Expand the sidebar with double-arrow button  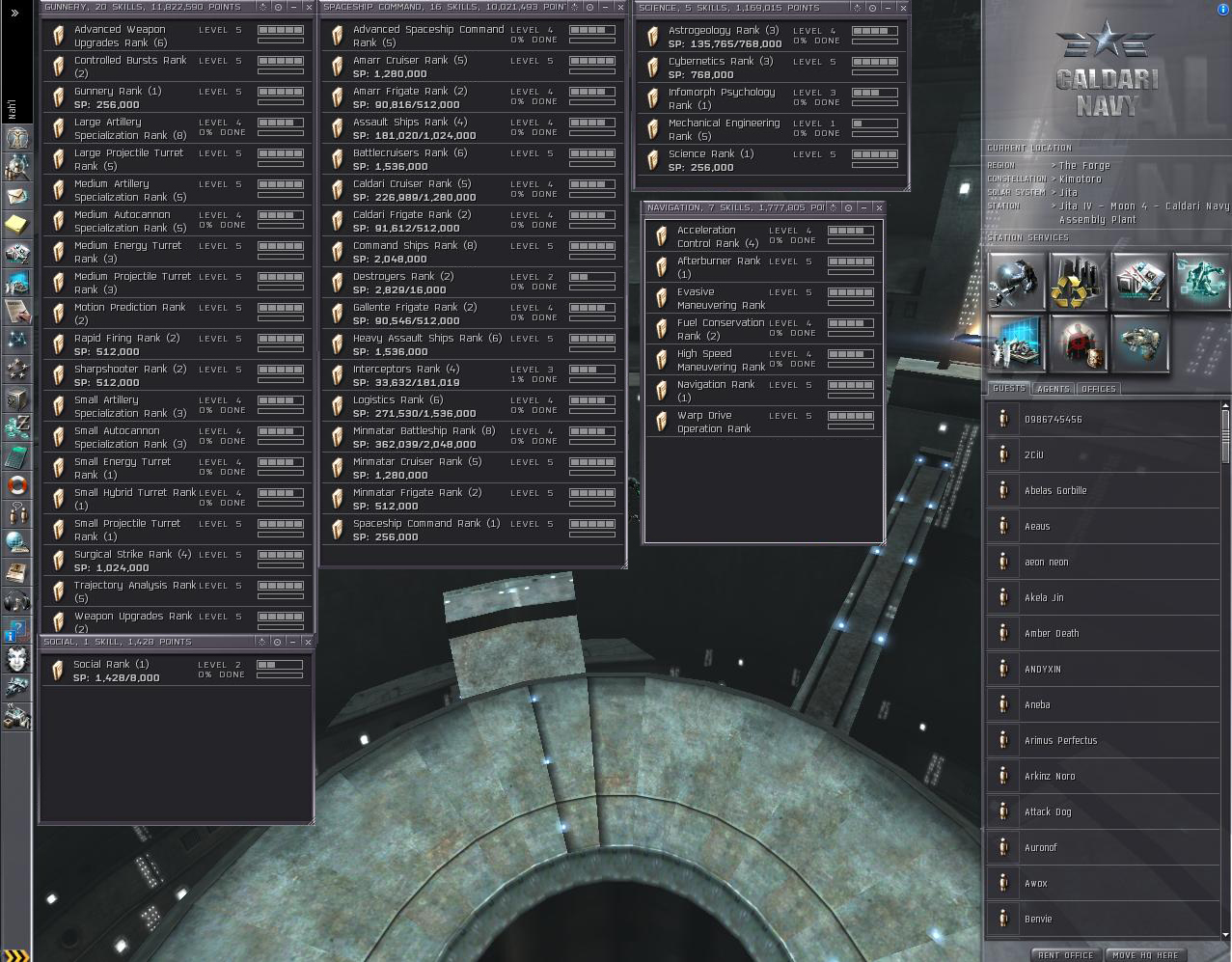[x=14, y=13]
